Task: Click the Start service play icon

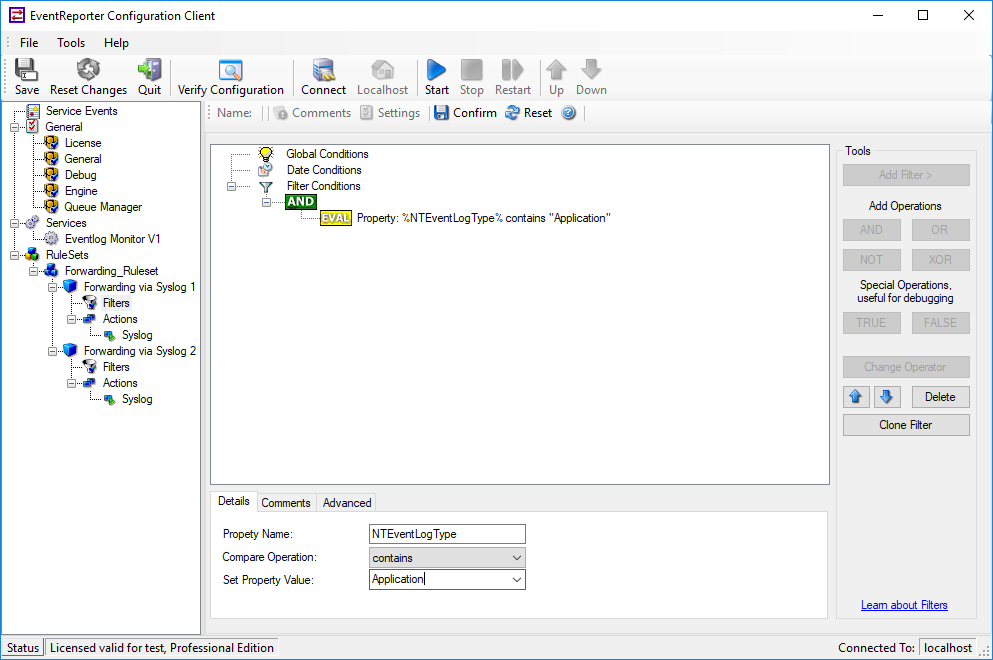Action: coord(436,70)
